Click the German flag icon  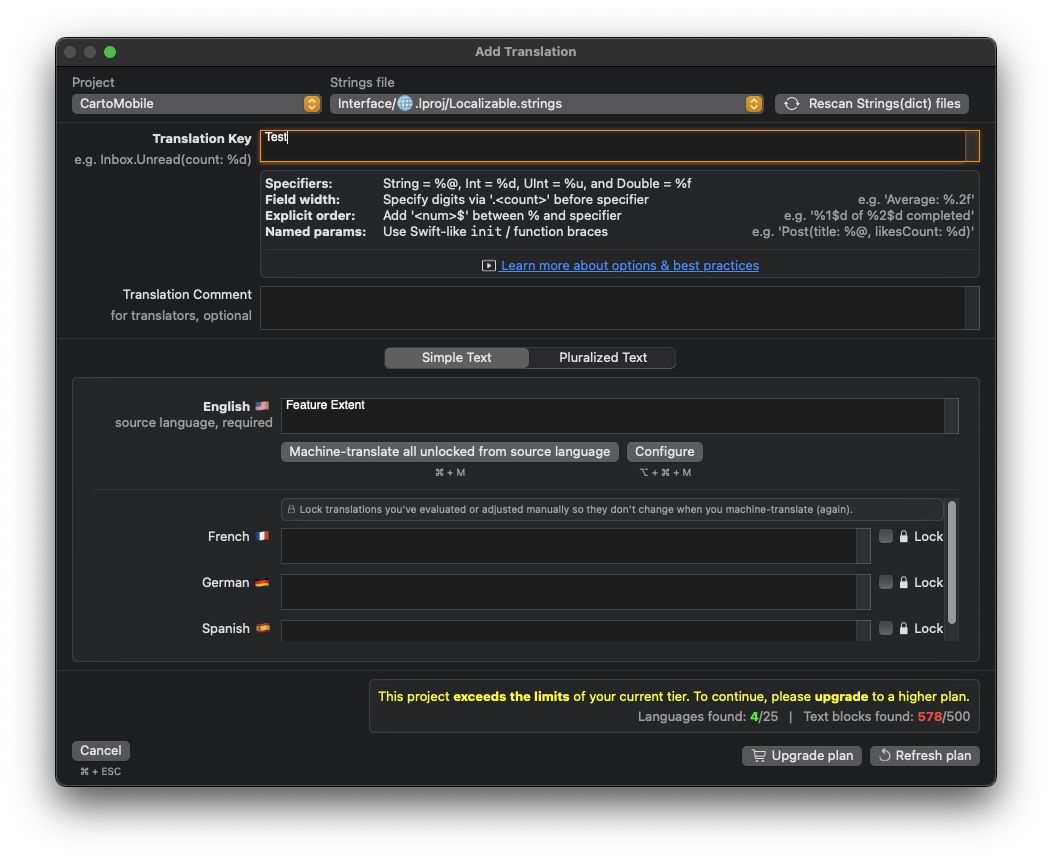[262, 582]
